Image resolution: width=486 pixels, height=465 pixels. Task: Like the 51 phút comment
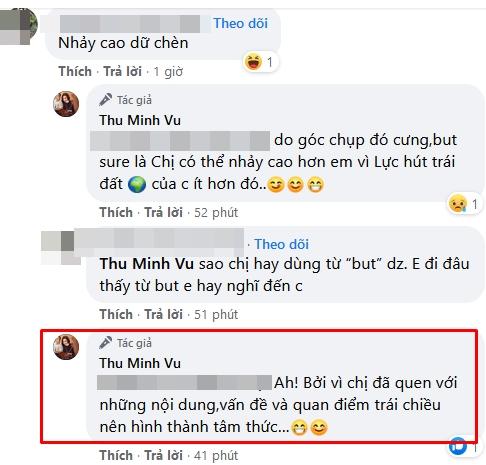pyautogui.click(x=116, y=314)
